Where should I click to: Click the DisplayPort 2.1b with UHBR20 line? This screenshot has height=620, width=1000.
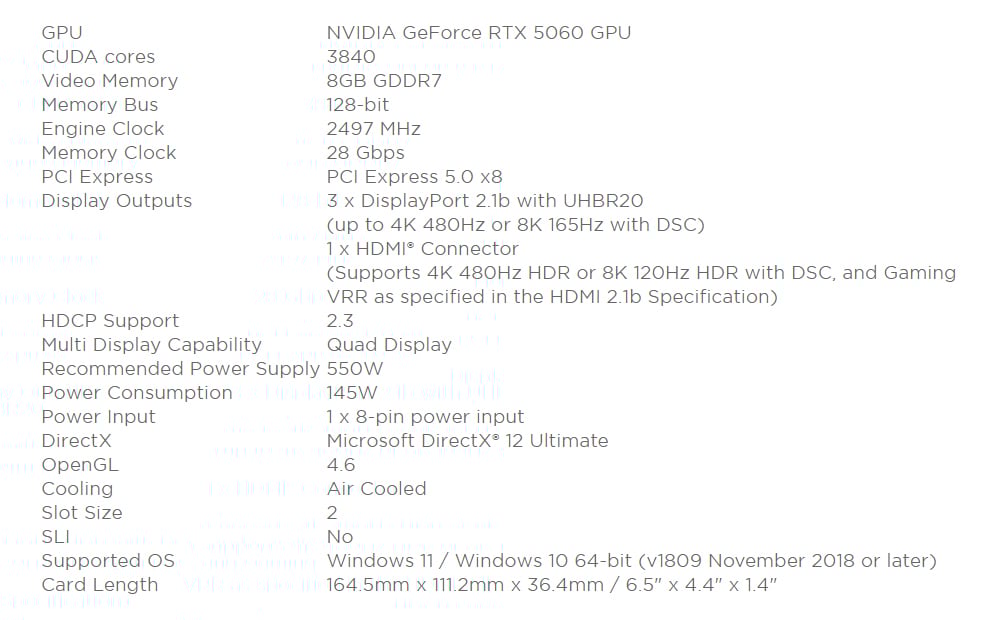click(485, 201)
